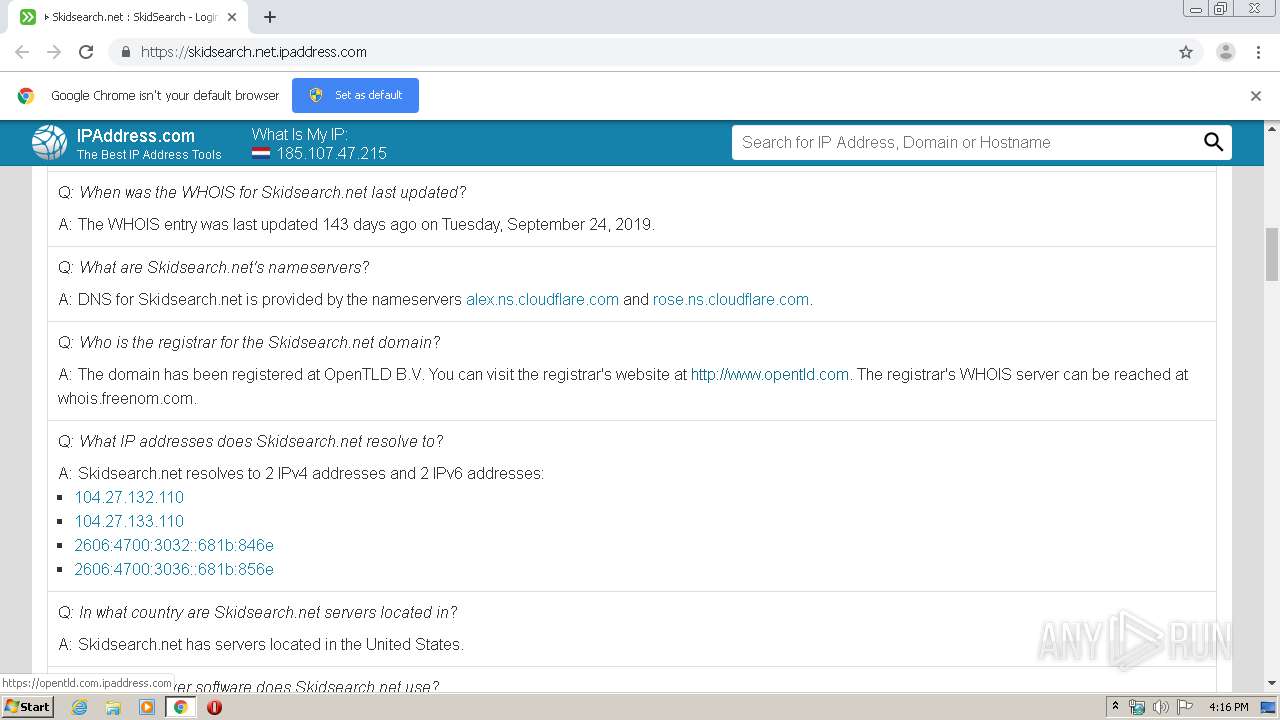
Task: Click the 'The Best IP Address Tools' tagline
Action: (x=149, y=154)
